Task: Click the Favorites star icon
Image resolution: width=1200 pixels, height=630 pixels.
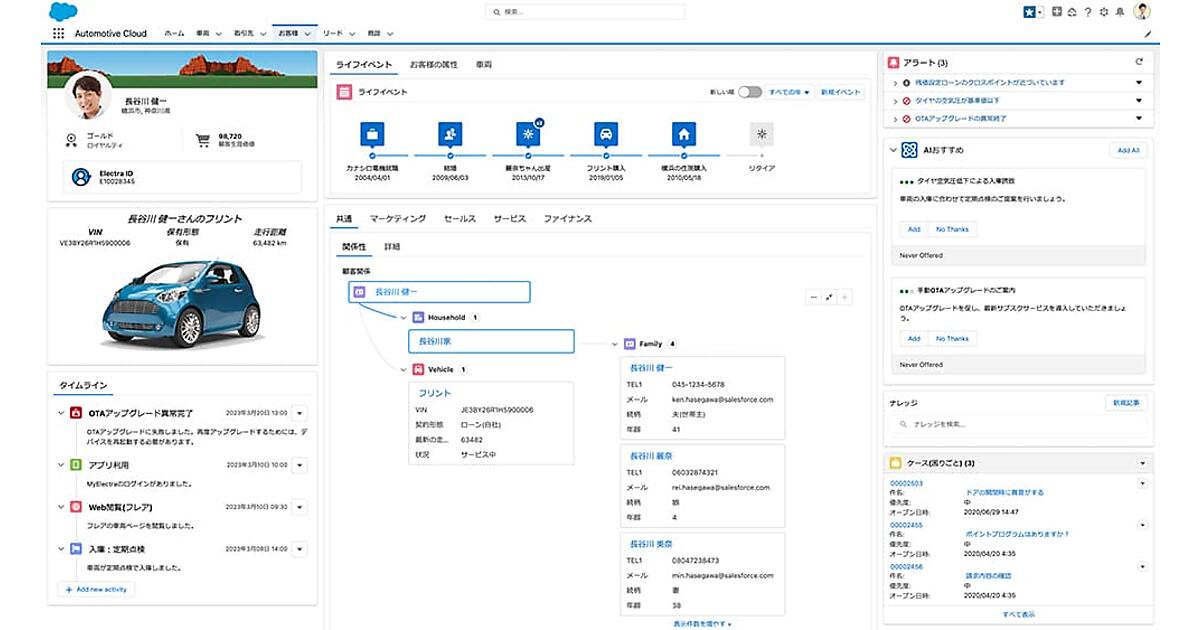Action: (1028, 12)
